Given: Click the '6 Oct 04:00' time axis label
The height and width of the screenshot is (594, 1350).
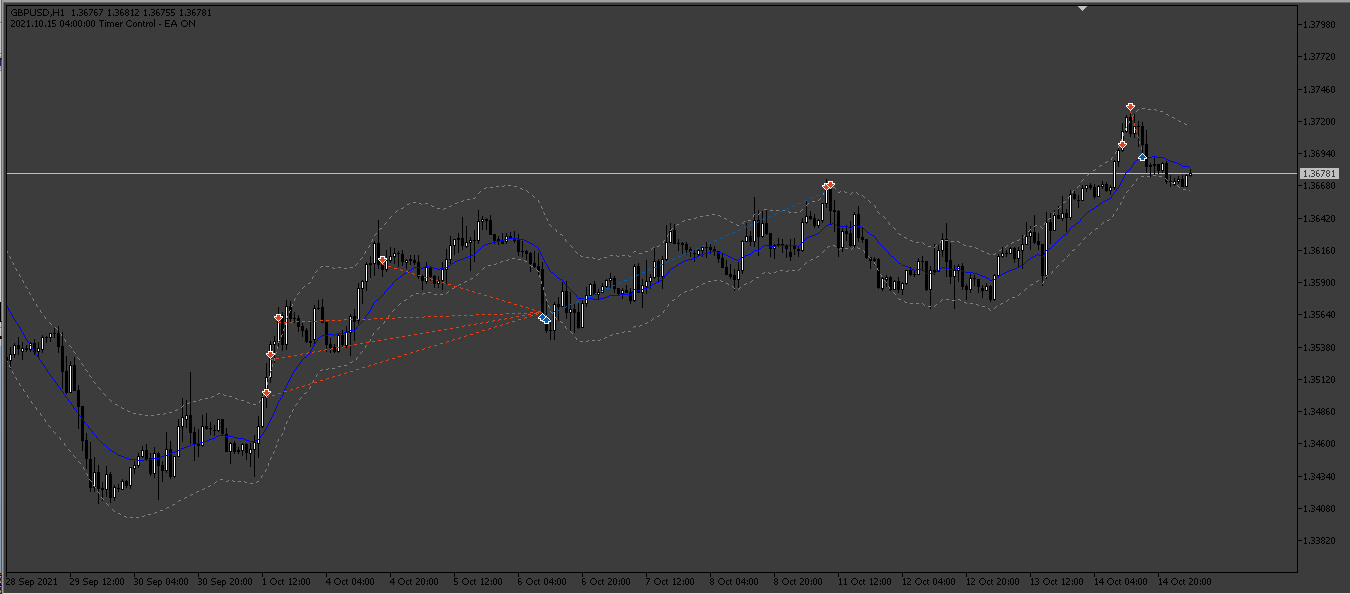Looking at the screenshot, I should 543,581.
